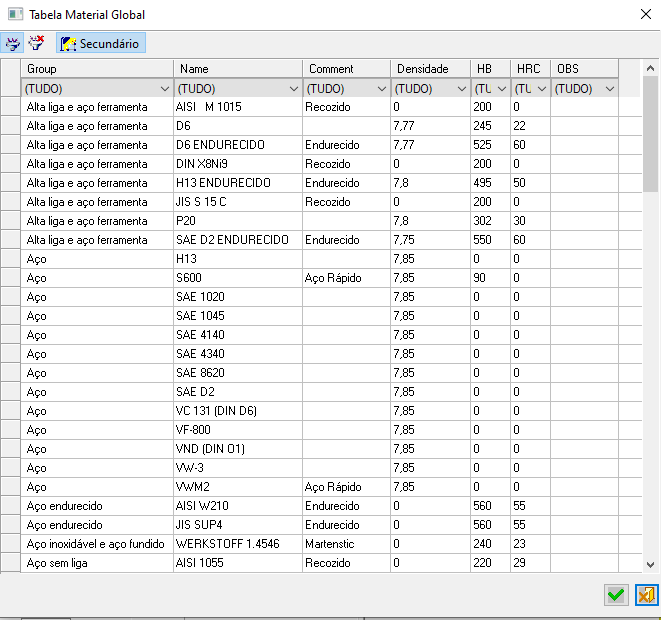Click row selector for the P20 row

click(x=11, y=221)
